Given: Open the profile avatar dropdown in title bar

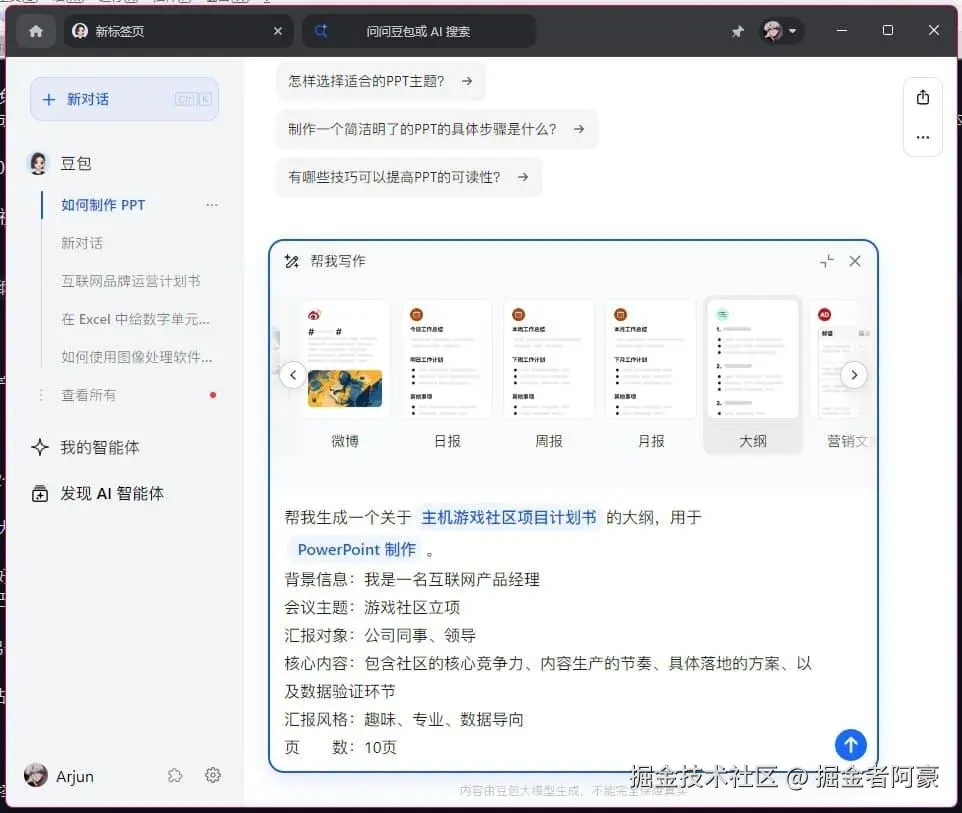Looking at the screenshot, I should (780, 31).
